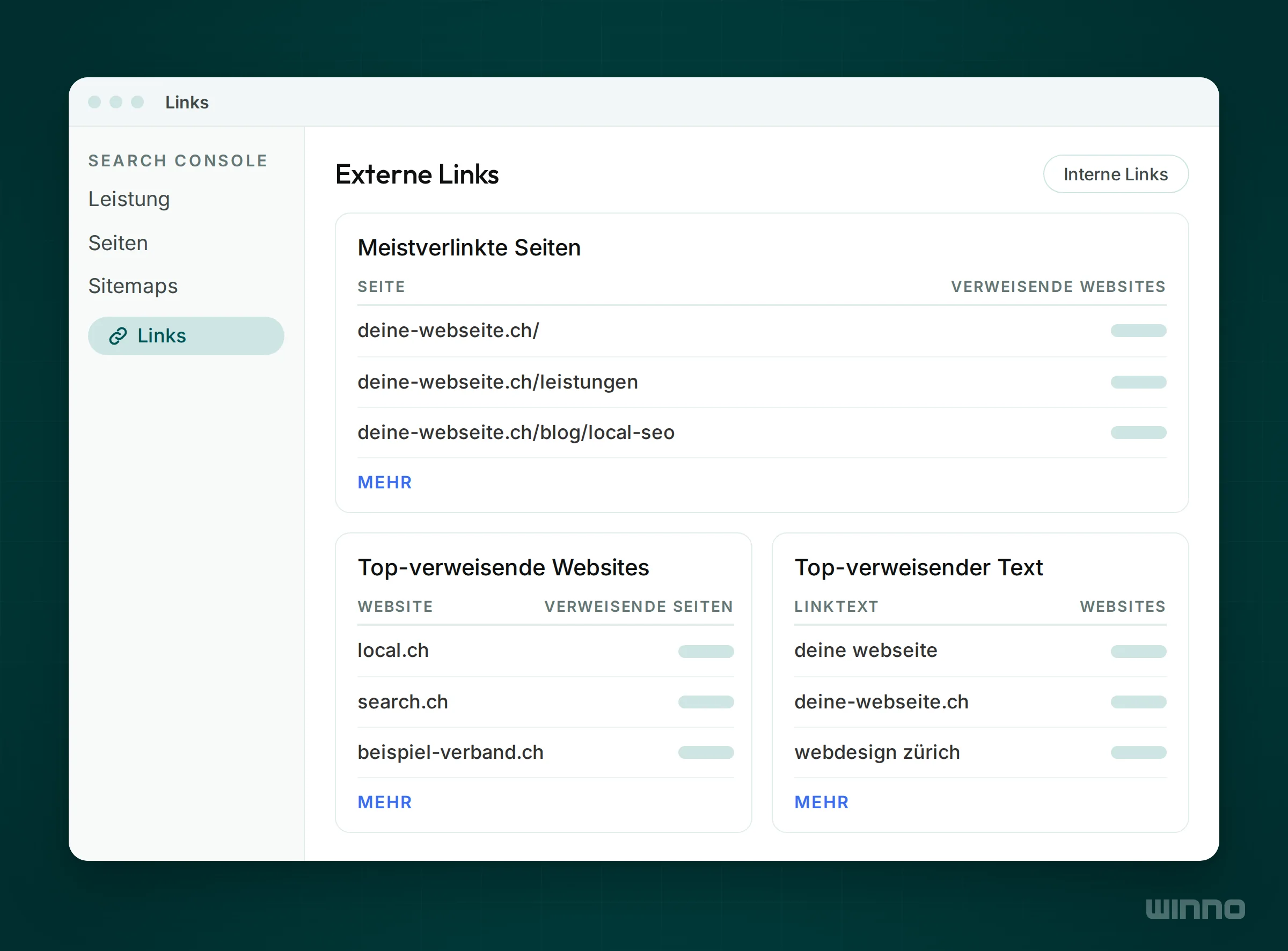Select the Links label in the sidebar
The height and width of the screenshot is (951, 1288).
coord(162,336)
